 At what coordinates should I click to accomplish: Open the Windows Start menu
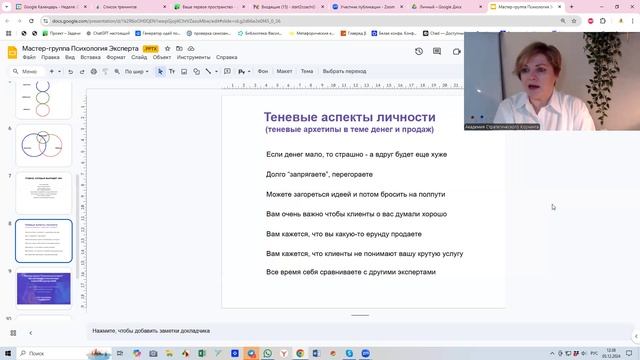click(x=8, y=353)
